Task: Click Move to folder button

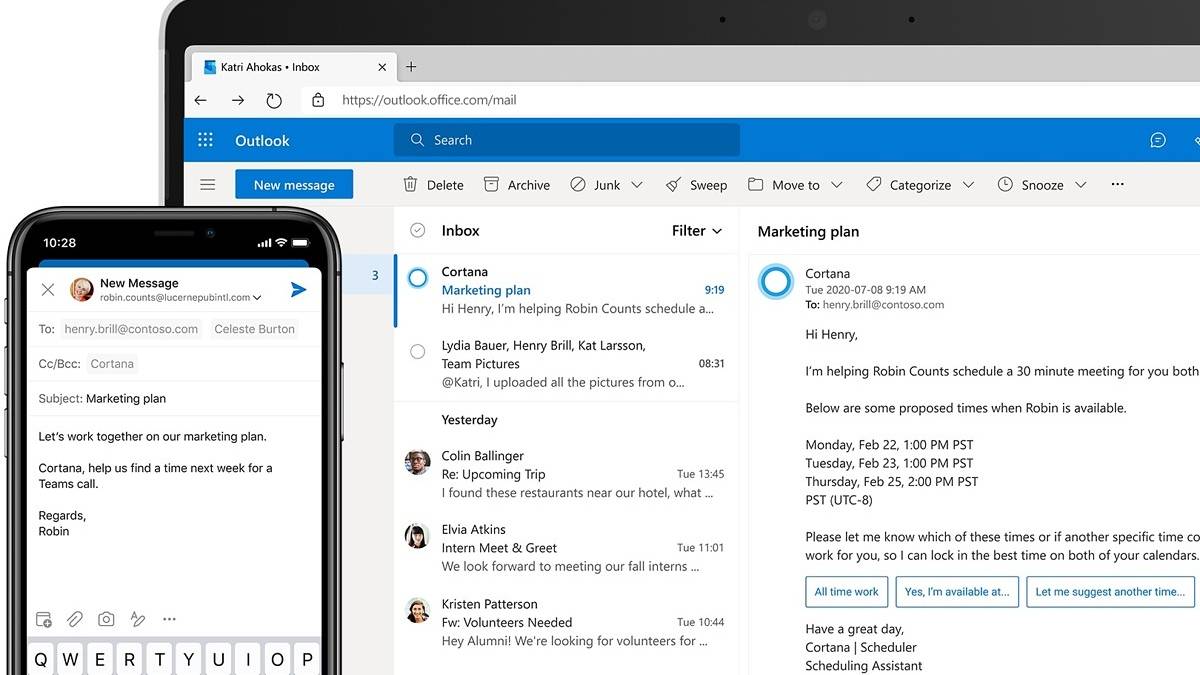Action: (784, 185)
